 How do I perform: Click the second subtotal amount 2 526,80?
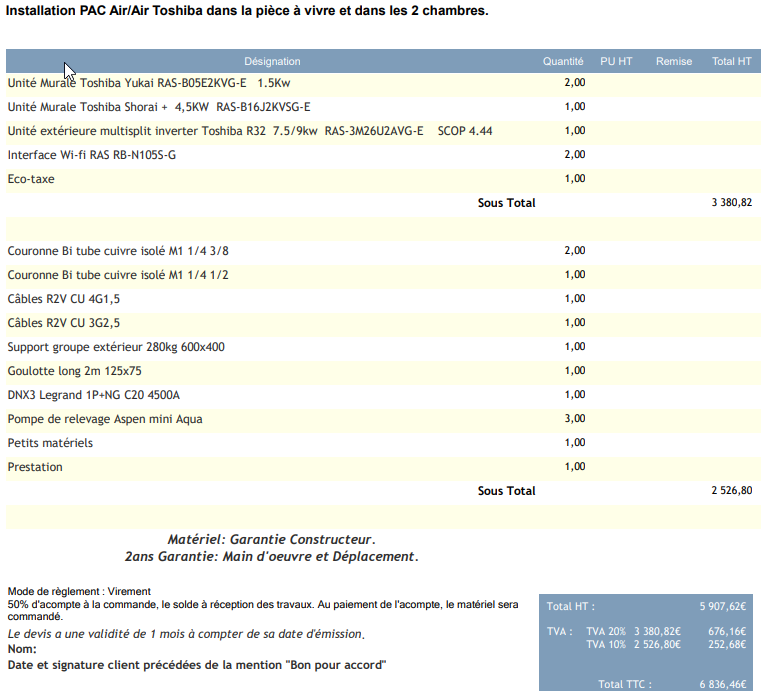pyautogui.click(x=731, y=491)
